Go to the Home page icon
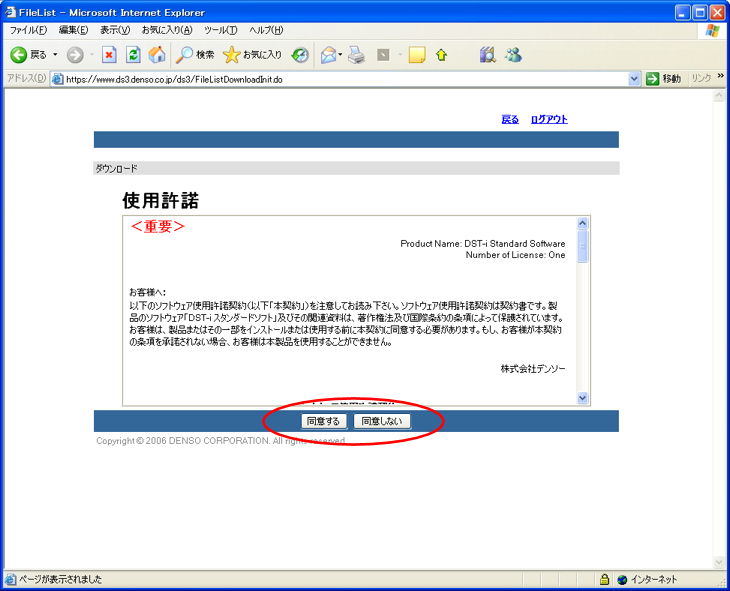730x591 pixels. click(x=157, y=55)
